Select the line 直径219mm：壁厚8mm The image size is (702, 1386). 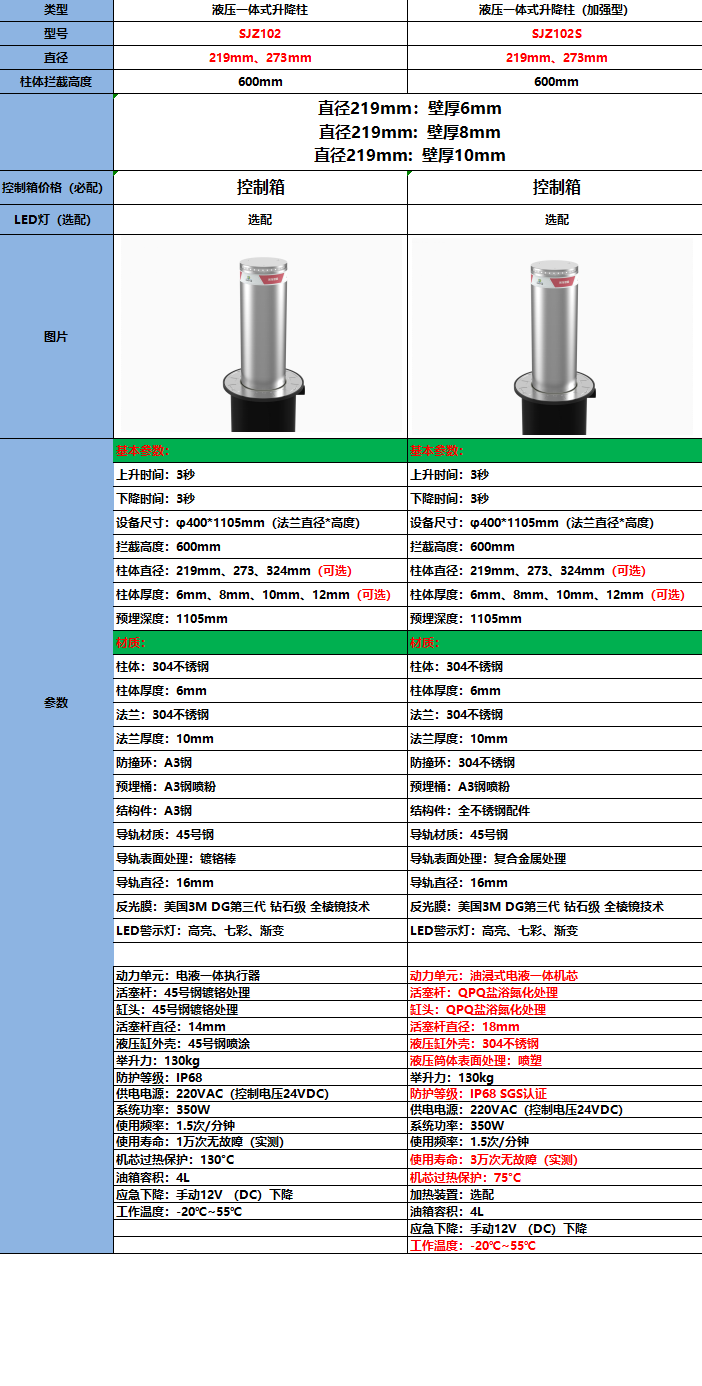(410, 132)
